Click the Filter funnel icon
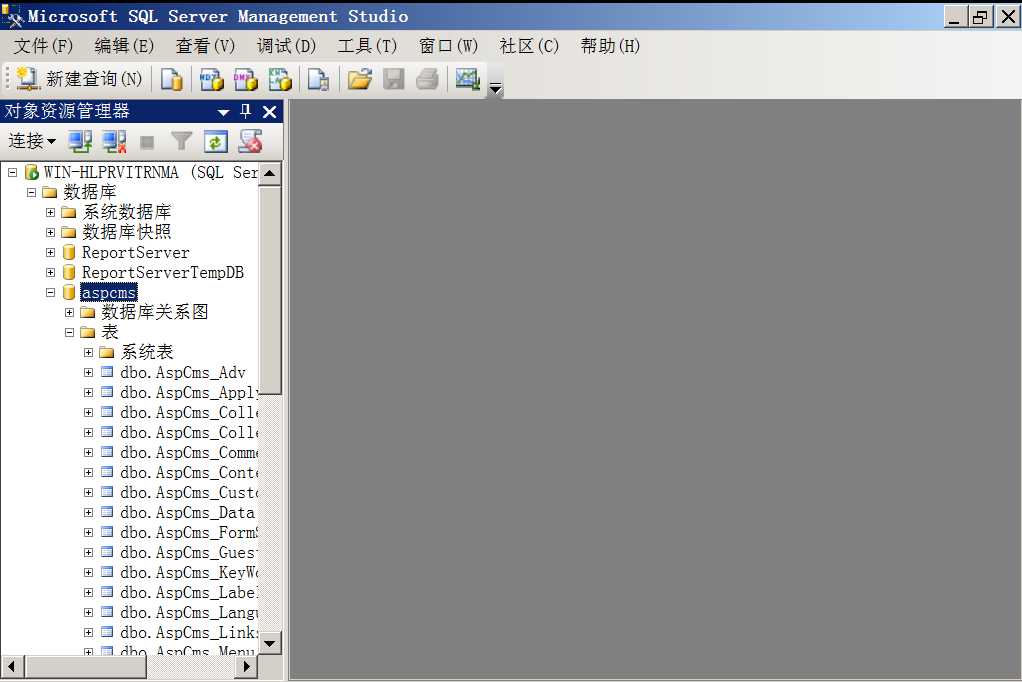This screenshot has height=682, width=1022. (x=181, y=141)
